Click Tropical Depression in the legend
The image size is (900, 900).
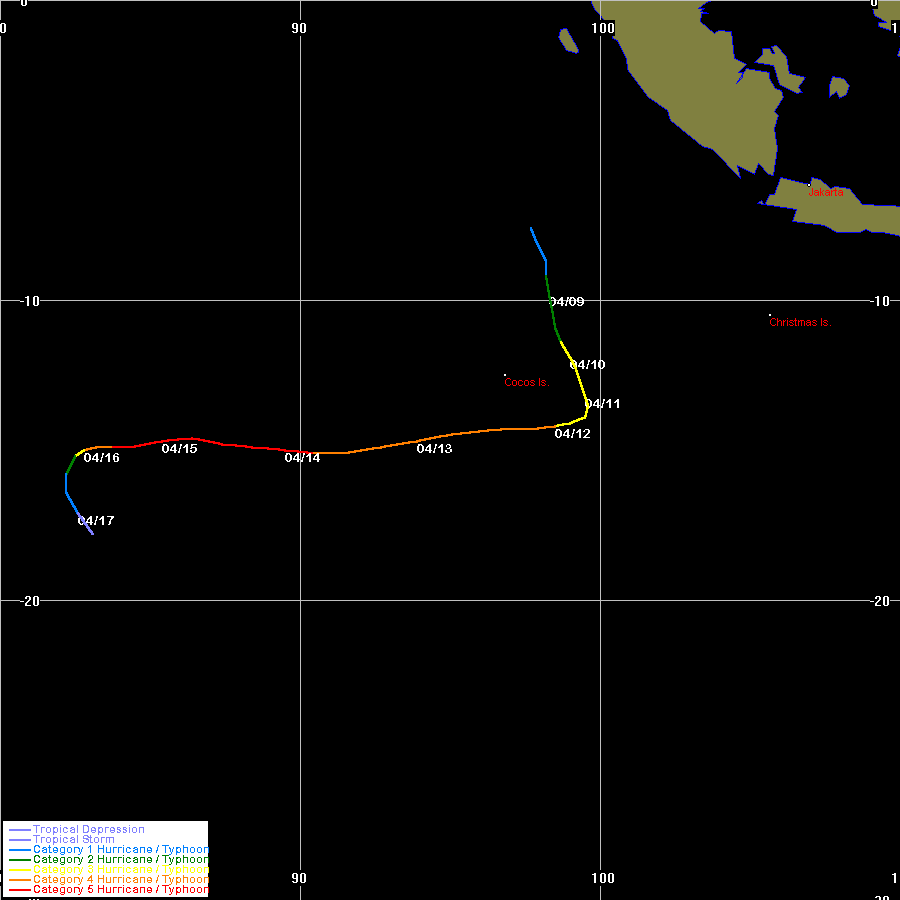(88, 829)
